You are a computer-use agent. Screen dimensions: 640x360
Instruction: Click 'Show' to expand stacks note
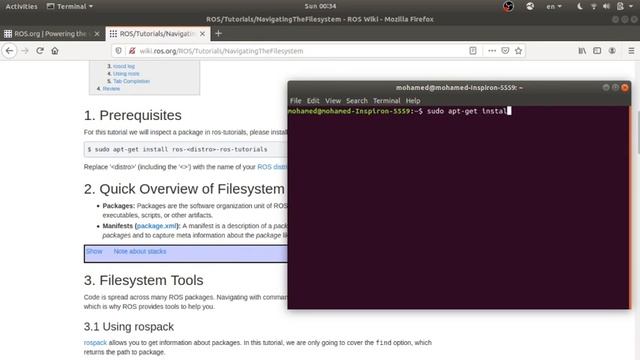[94, 251]
